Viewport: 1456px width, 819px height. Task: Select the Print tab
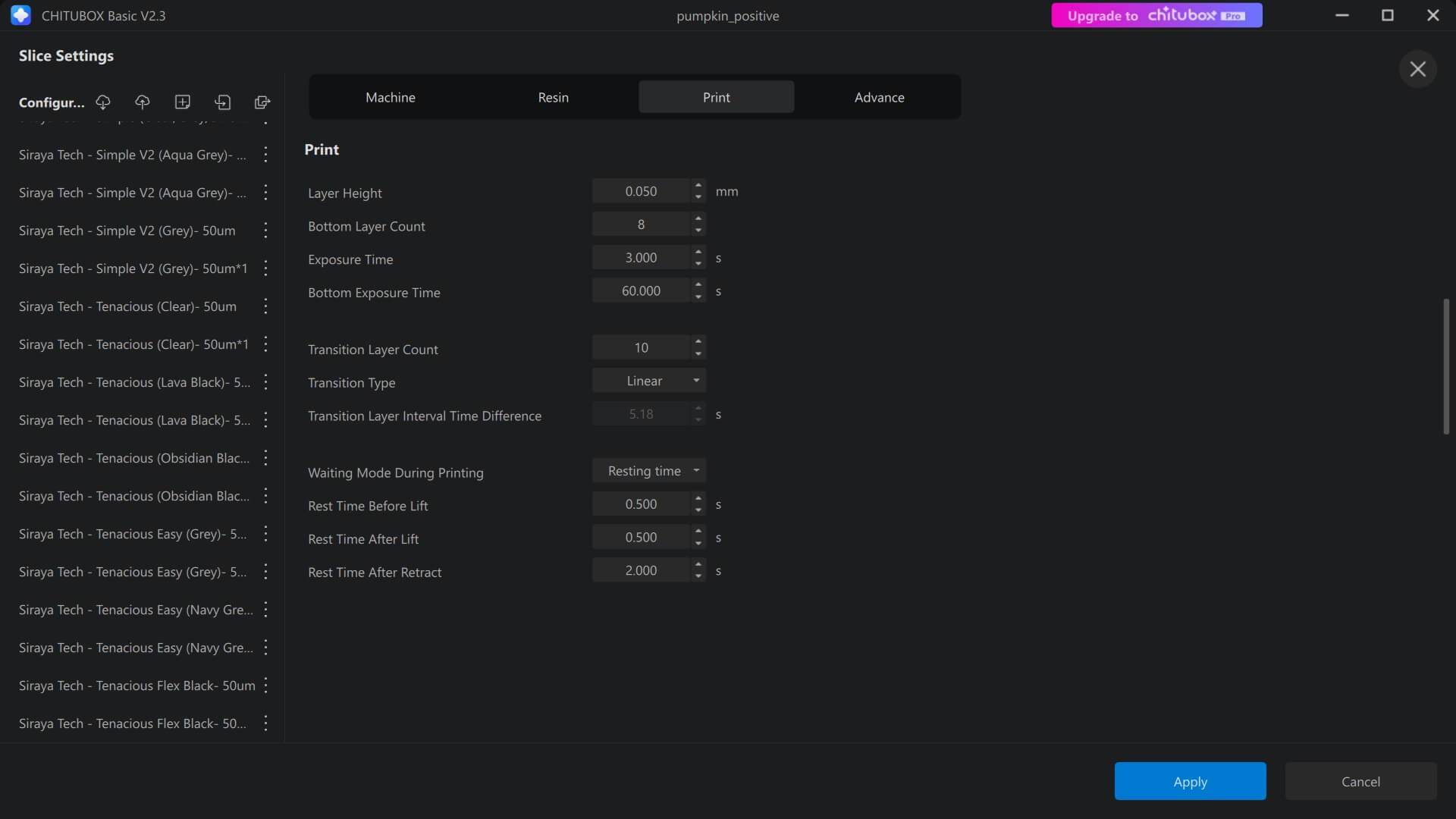click(x=716, y=97)
